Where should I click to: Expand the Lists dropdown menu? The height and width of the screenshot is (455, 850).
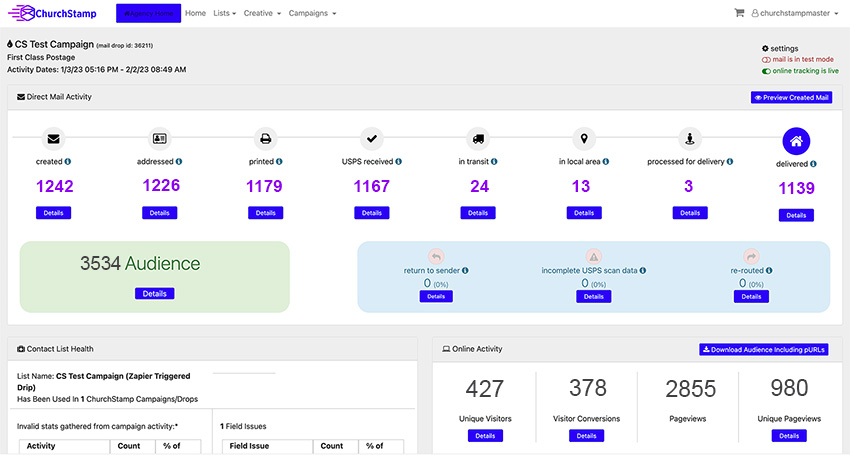click(224, 13)
